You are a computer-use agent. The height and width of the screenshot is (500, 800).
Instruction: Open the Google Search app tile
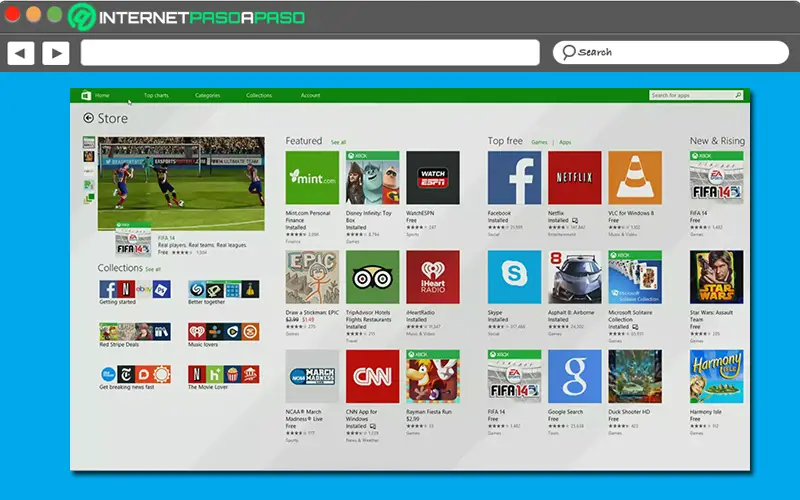coord(574,377)
